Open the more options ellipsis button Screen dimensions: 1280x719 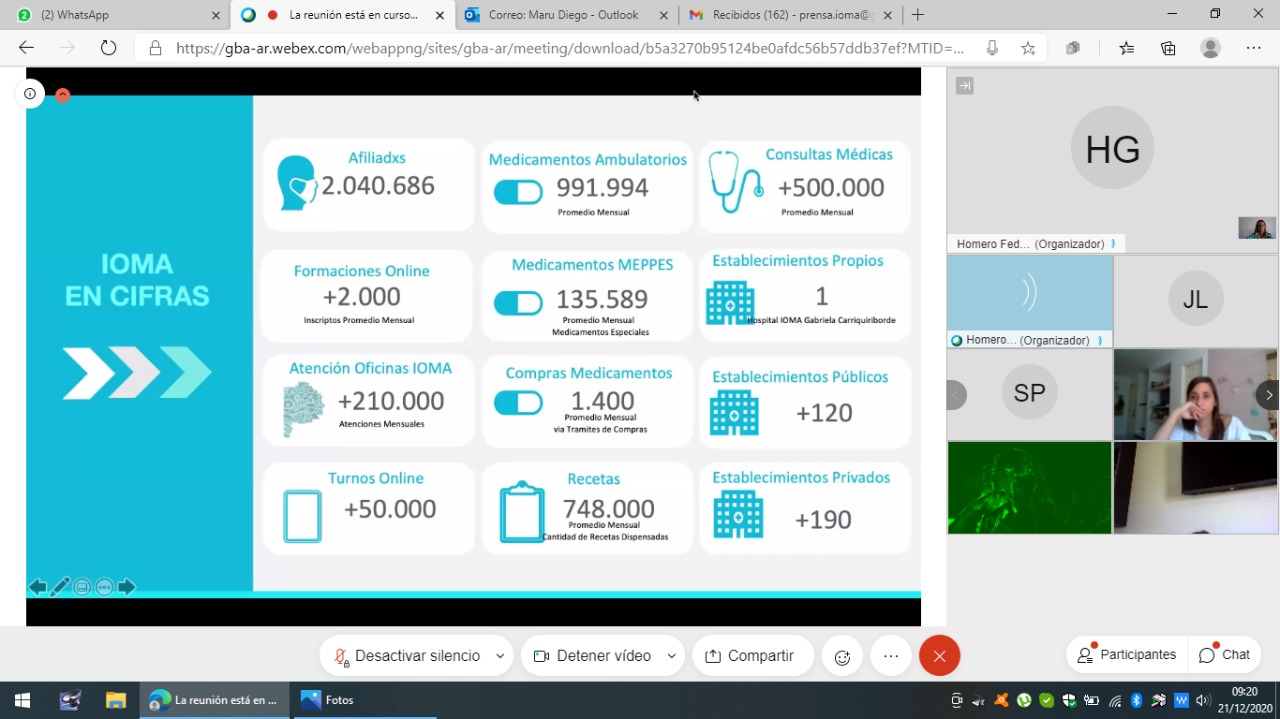[x=891, y=656]
